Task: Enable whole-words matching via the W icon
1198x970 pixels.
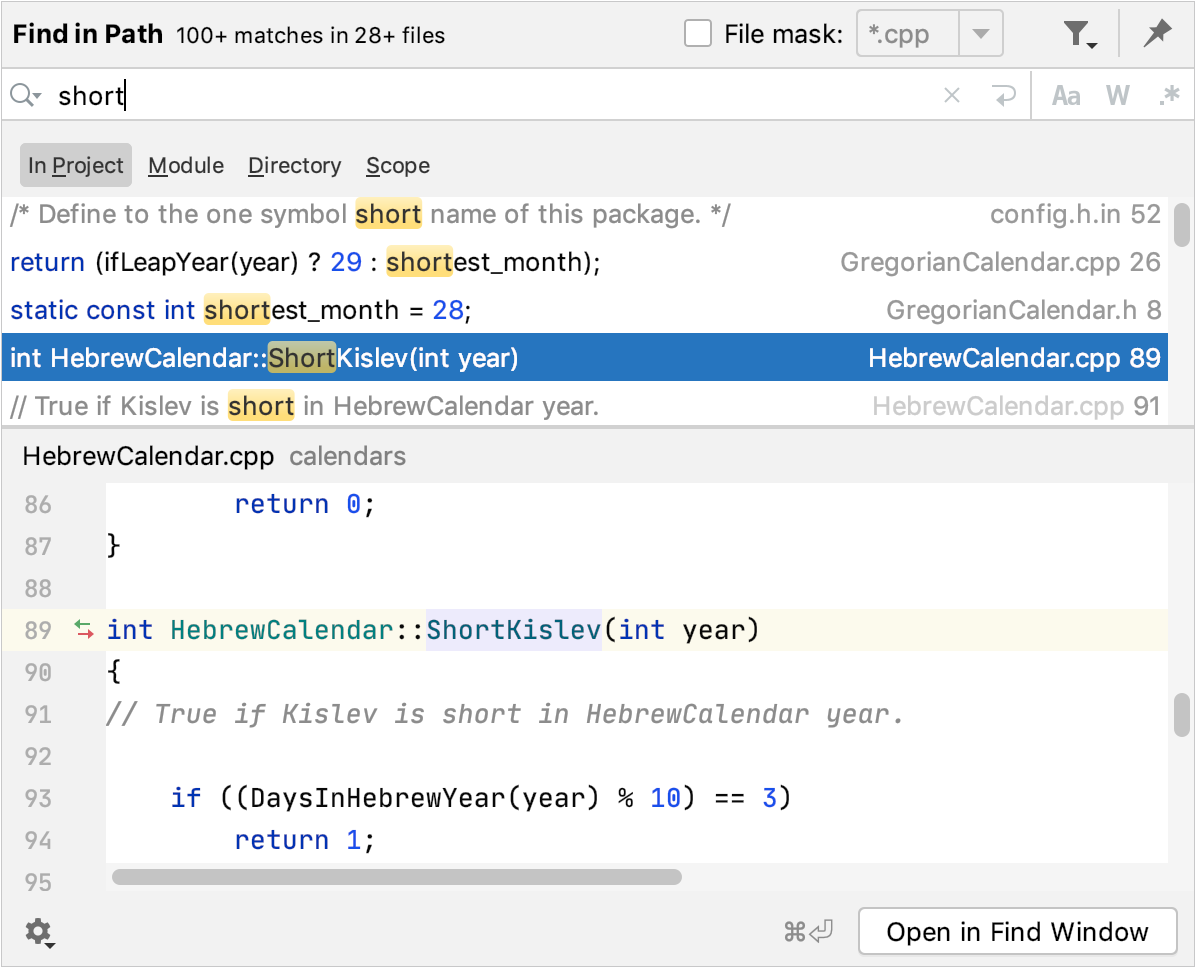Action: (1117, 95)
